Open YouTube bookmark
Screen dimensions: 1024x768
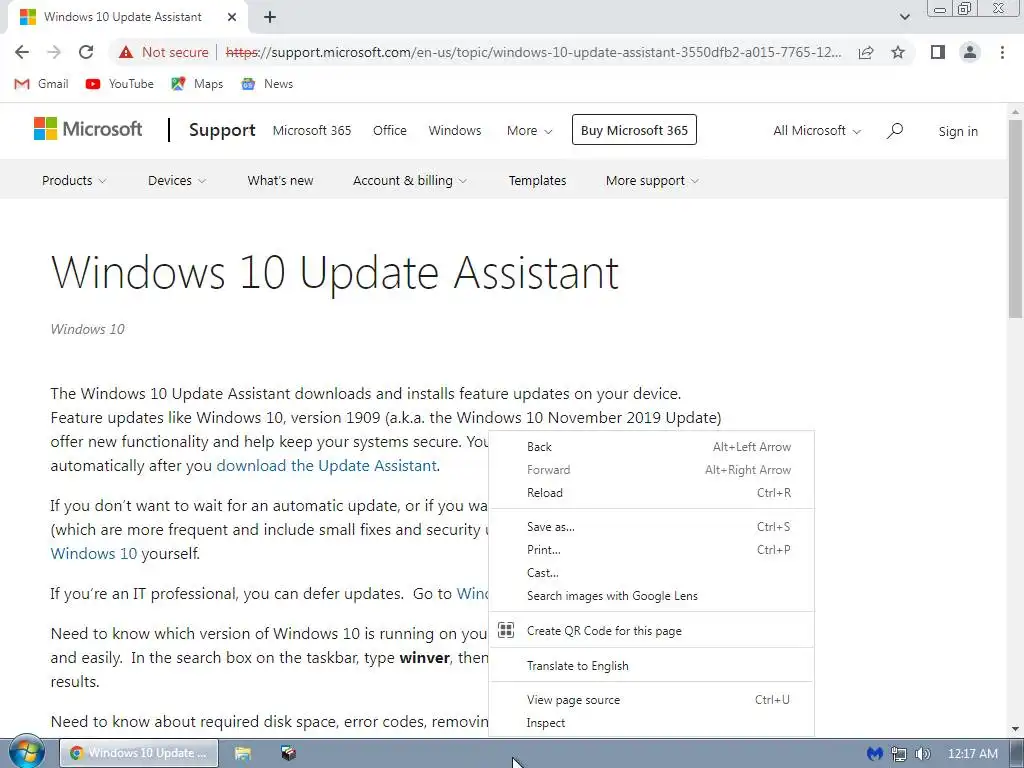click(120, 84)
